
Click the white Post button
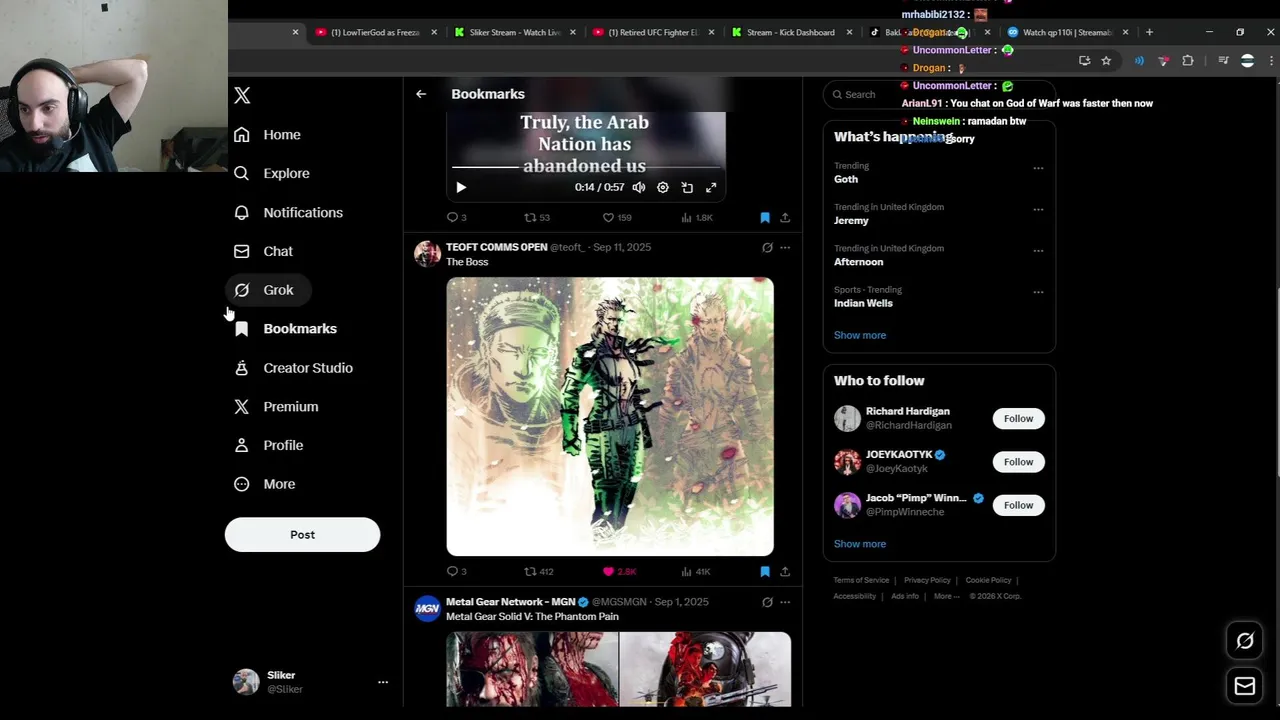tap(302, 535)
